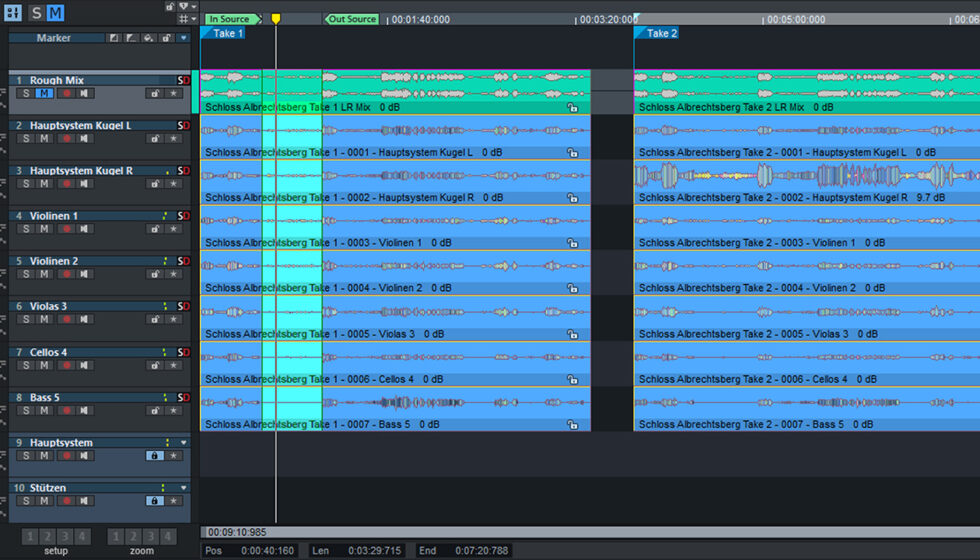Select setup preset 1 button
980x560 pixels.
[x=30, y=536]
